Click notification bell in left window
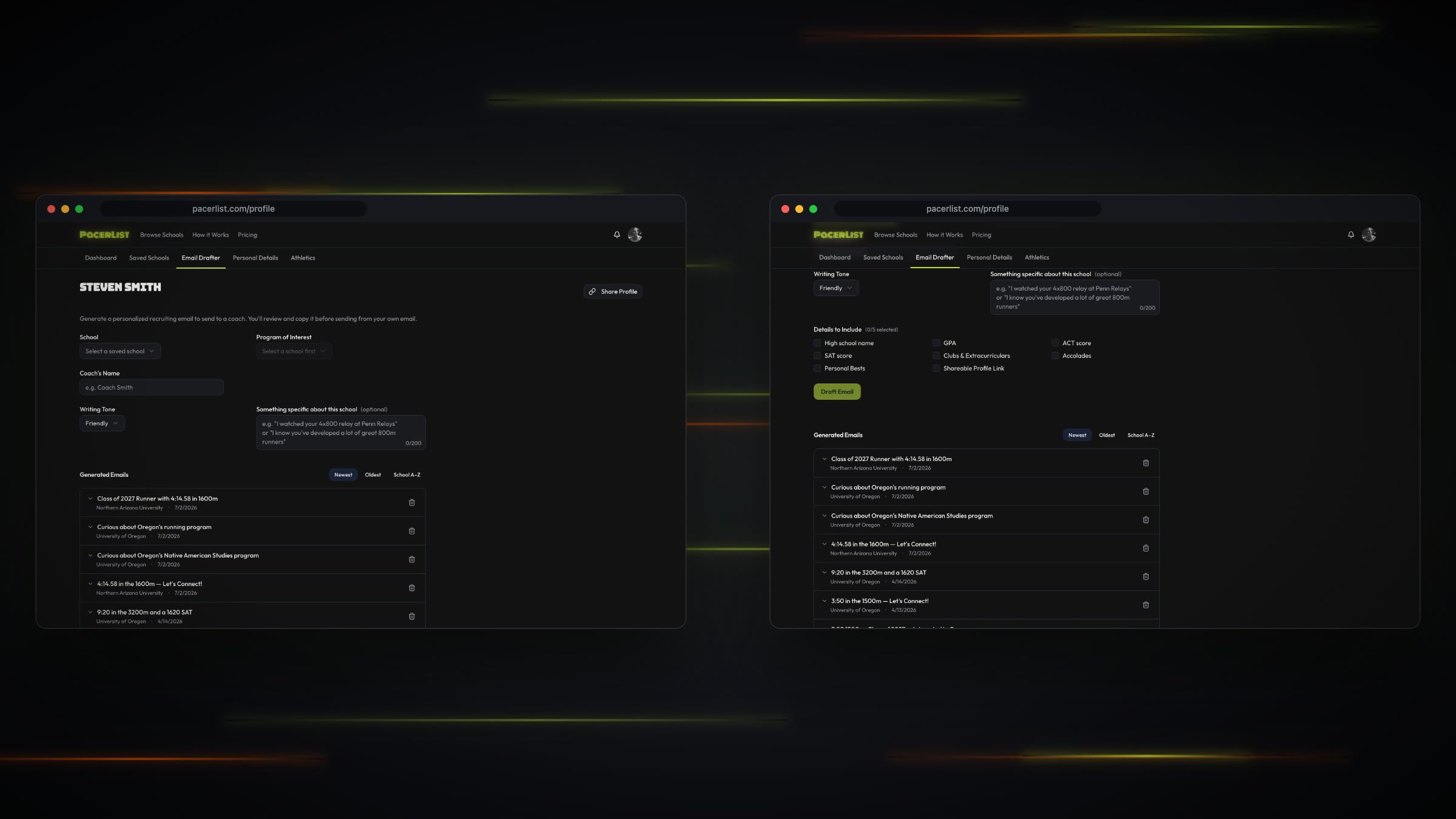The height and width of the screenshot is (819, 1456). point(617,235)
